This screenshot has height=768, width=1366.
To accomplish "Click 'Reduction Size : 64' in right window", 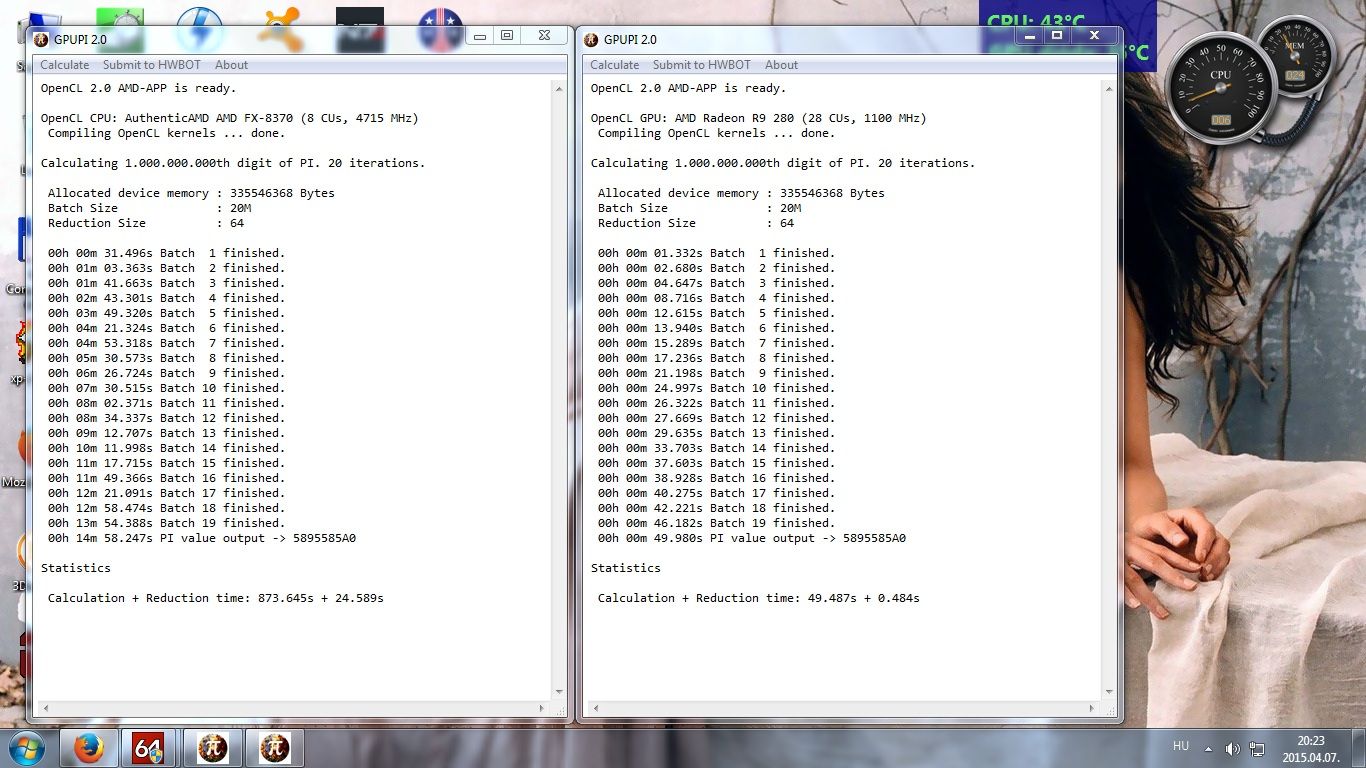I will (x=695, y=223).
